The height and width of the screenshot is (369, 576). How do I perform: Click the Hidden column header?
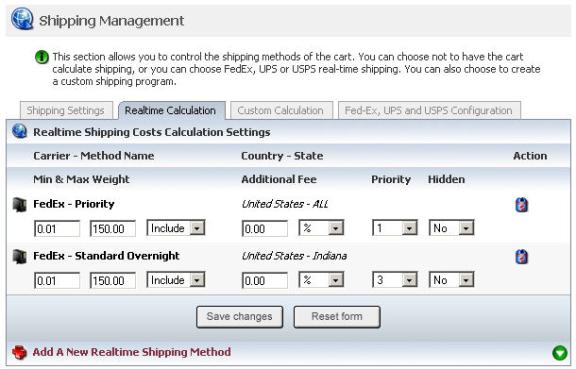pyautogui.click(x=446, y=180)
